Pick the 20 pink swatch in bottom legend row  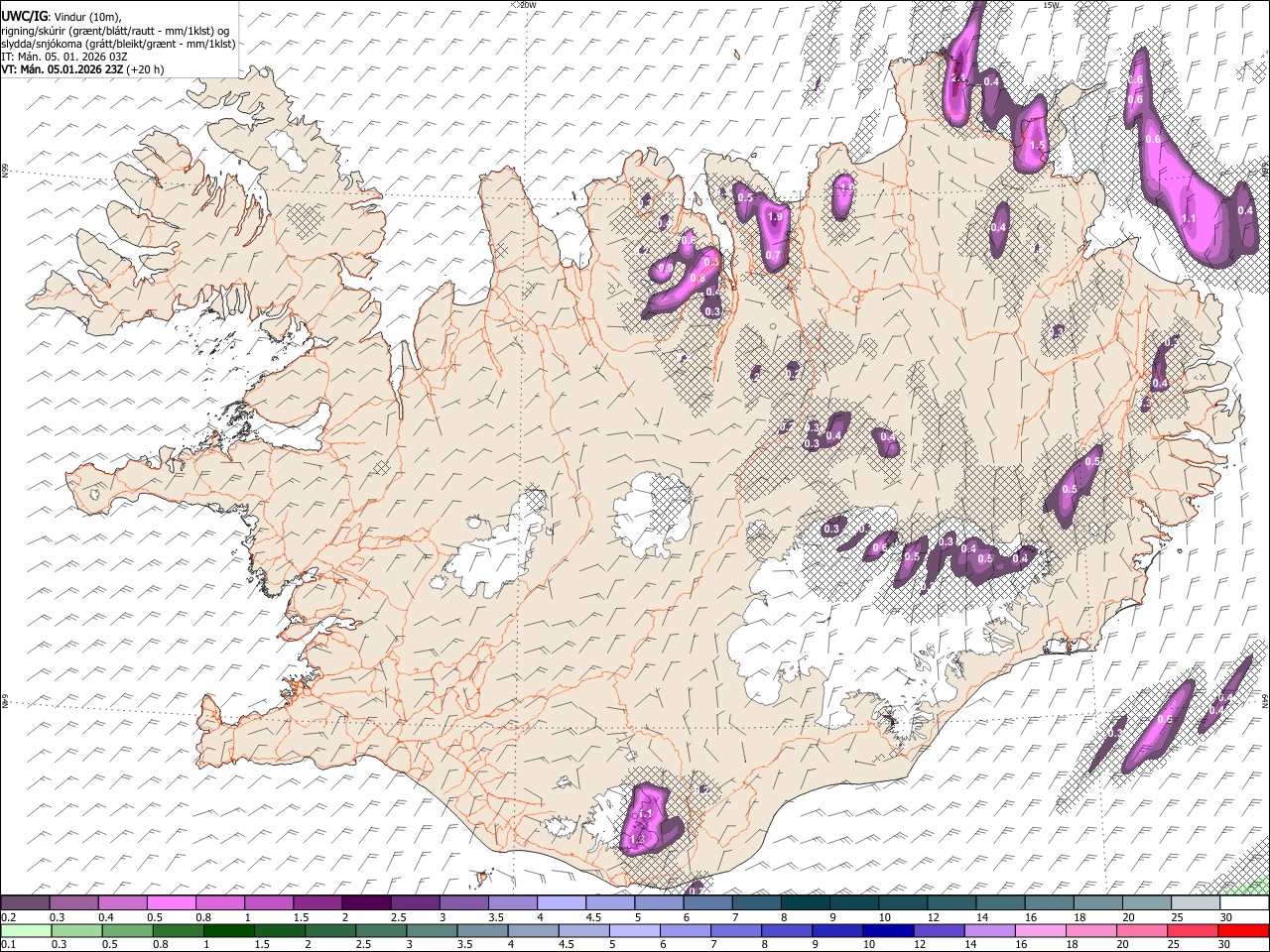tap(1142, 930)
